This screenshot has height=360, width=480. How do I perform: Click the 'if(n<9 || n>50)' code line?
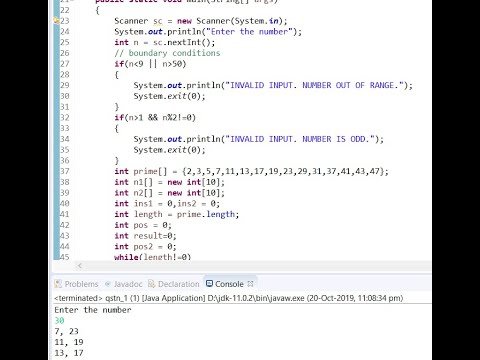[x=150, y=64]
